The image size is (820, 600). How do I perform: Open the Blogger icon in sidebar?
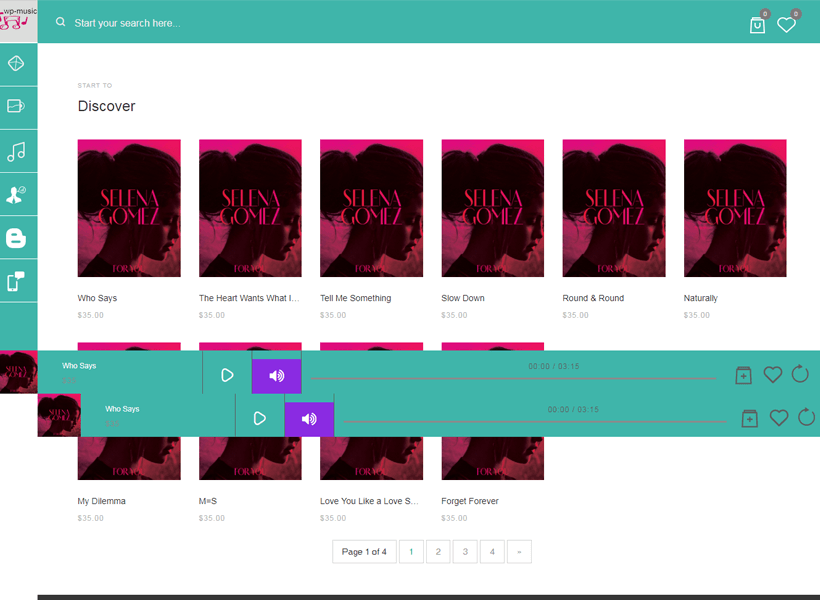point(16,238)
